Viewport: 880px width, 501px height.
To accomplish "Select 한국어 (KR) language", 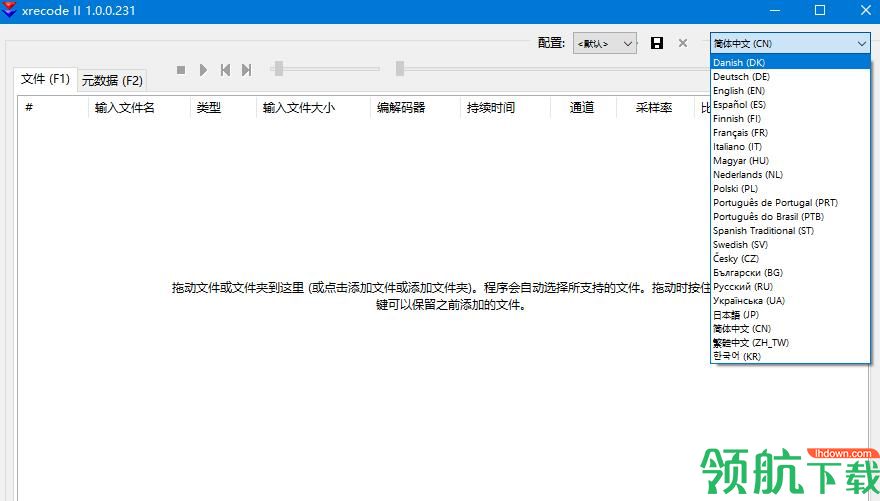I will tap(790, 356).
